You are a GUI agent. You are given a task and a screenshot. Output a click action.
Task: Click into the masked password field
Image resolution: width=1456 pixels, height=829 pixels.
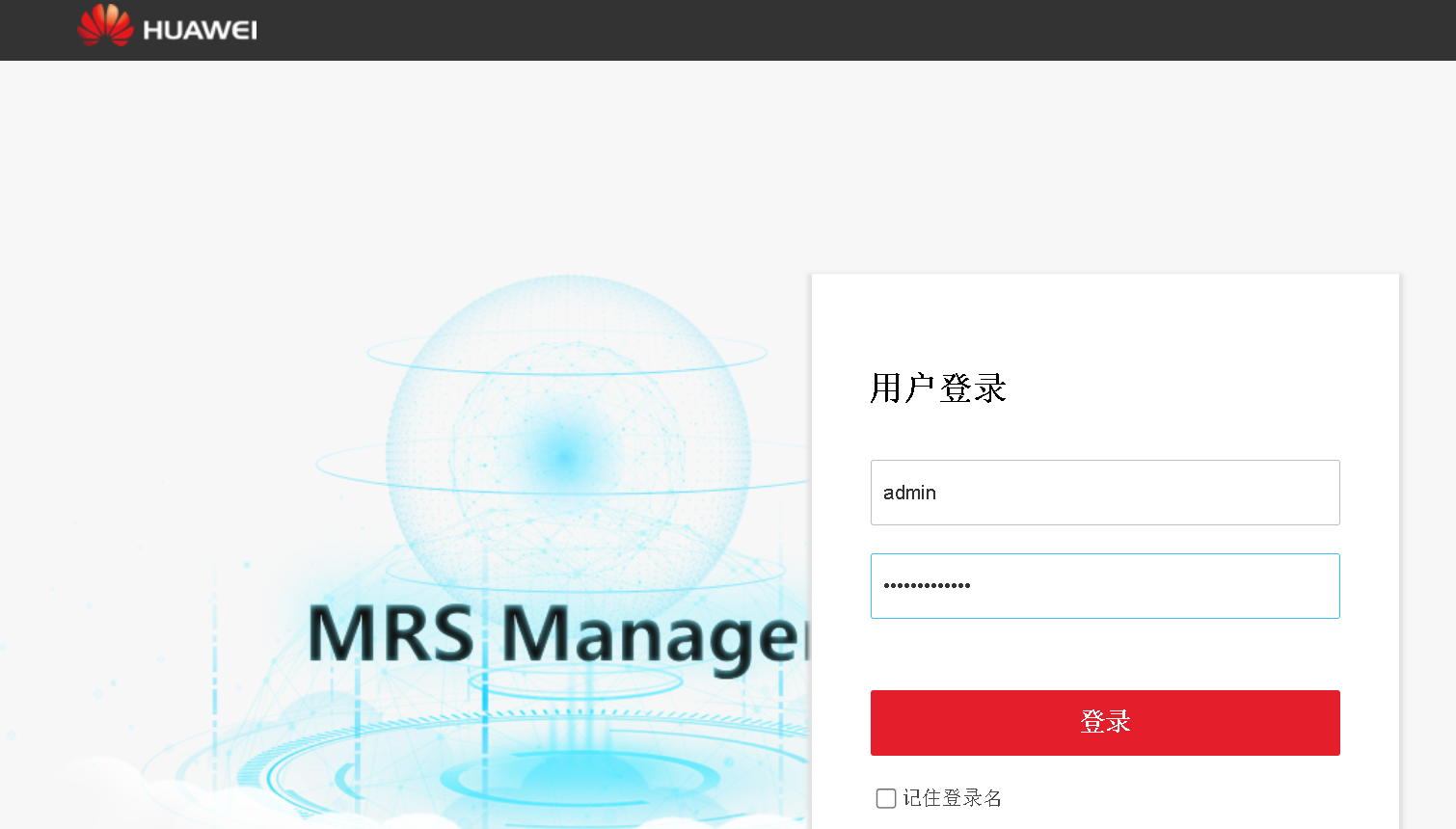click(x=1104, y=586)
